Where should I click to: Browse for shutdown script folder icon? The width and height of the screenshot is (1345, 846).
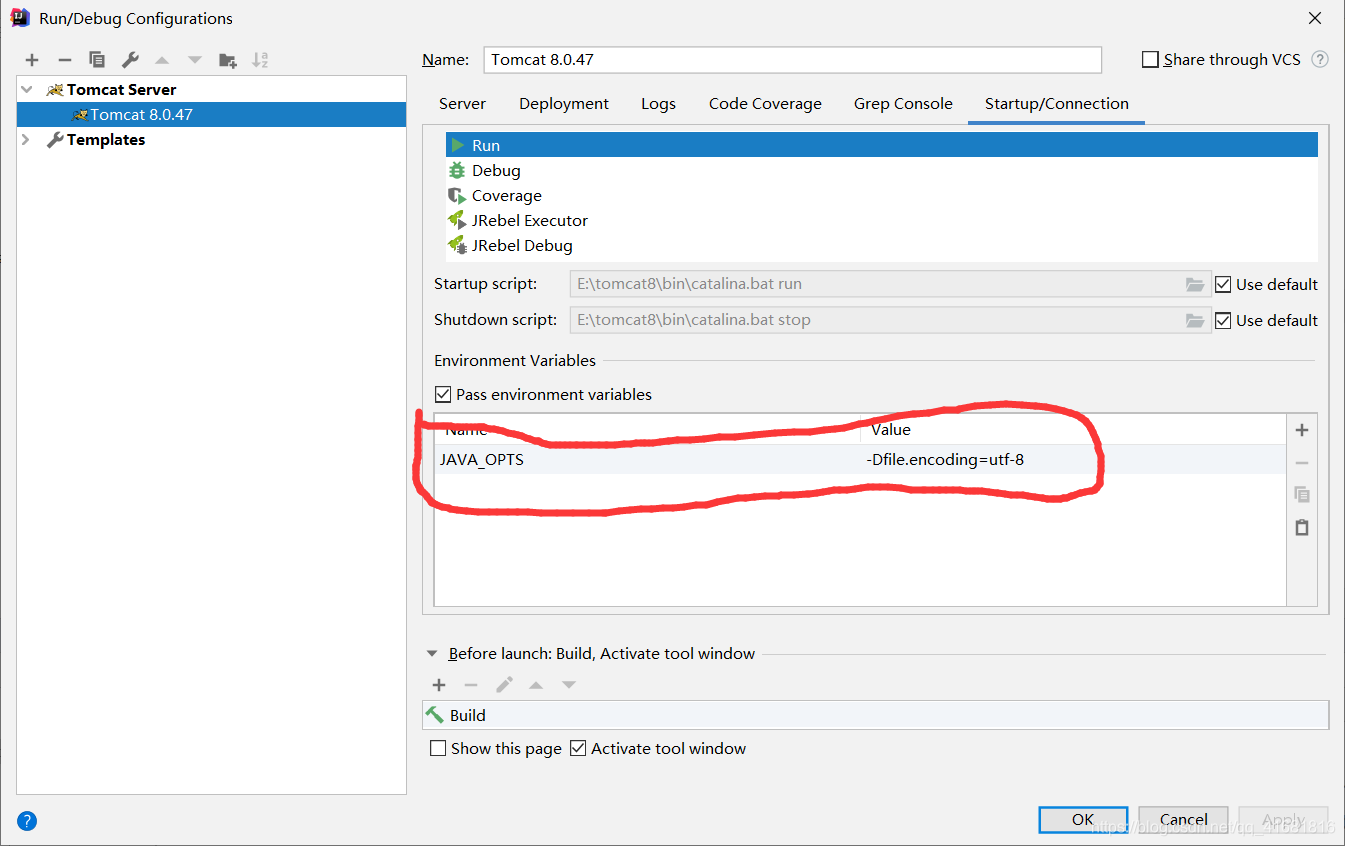pos(1194,321)
